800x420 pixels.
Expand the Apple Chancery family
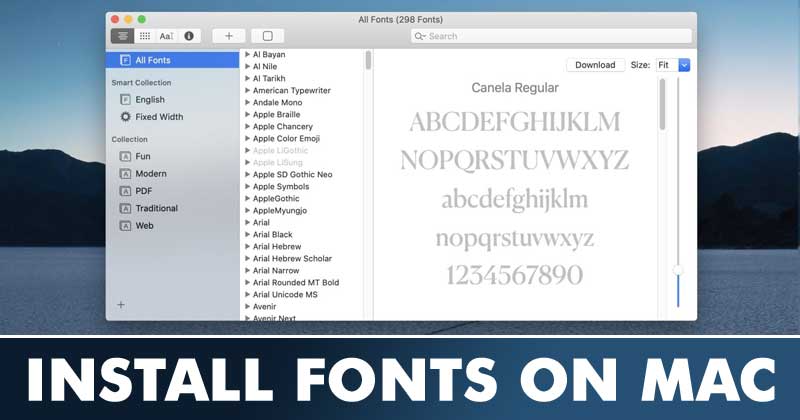[247, 126]
